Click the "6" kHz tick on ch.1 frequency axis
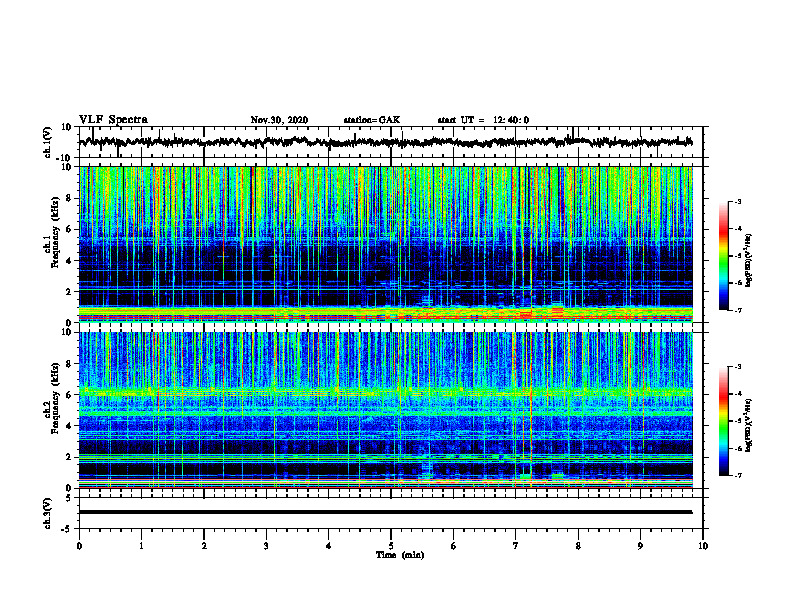This screenshot has width=792, height=612. [69, 229]
